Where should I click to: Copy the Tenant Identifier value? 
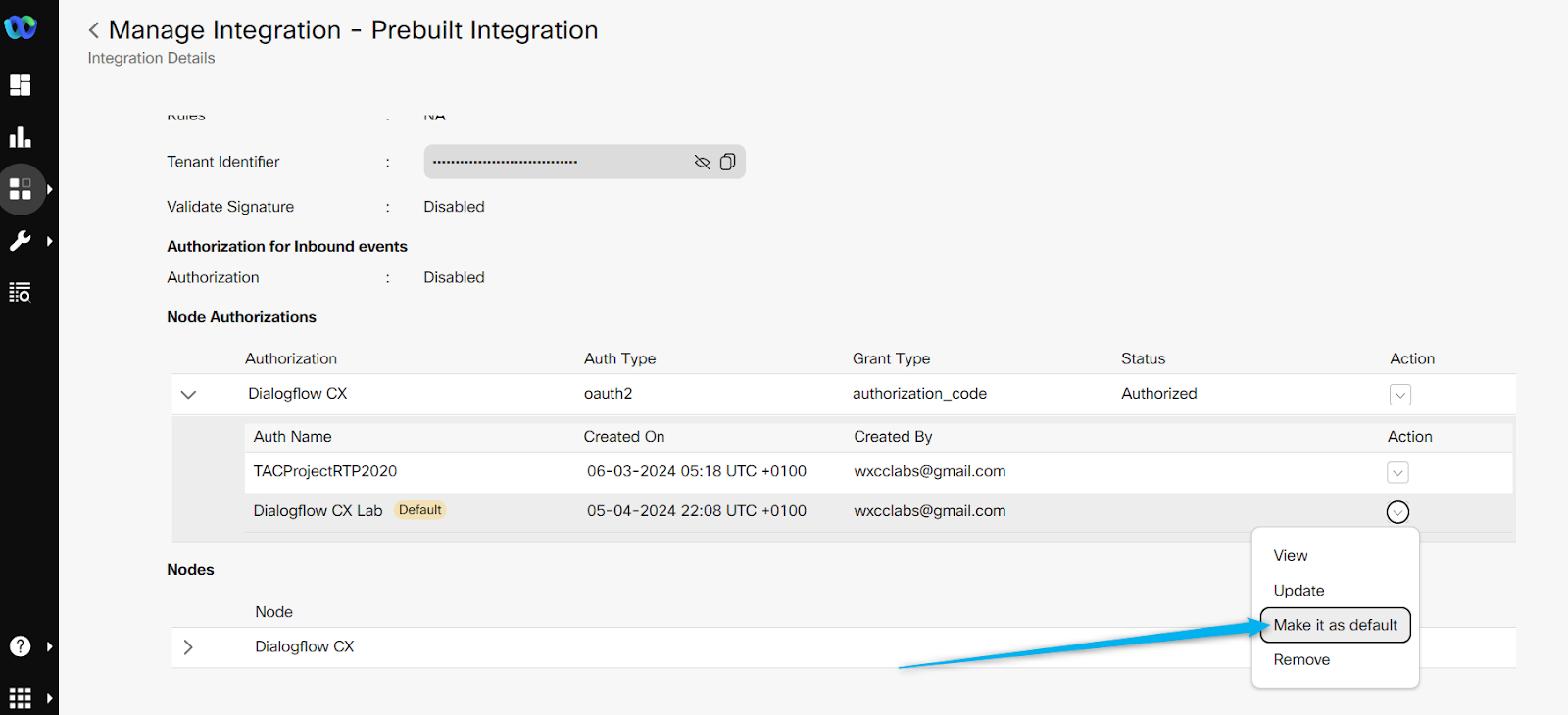(x=727, y=162)
